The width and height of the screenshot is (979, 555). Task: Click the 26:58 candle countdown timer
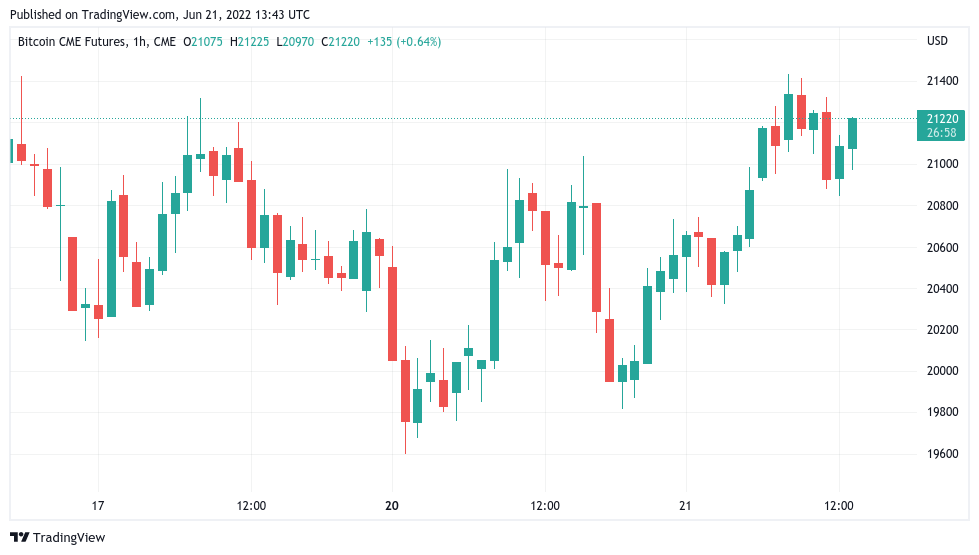coord(941,132)
